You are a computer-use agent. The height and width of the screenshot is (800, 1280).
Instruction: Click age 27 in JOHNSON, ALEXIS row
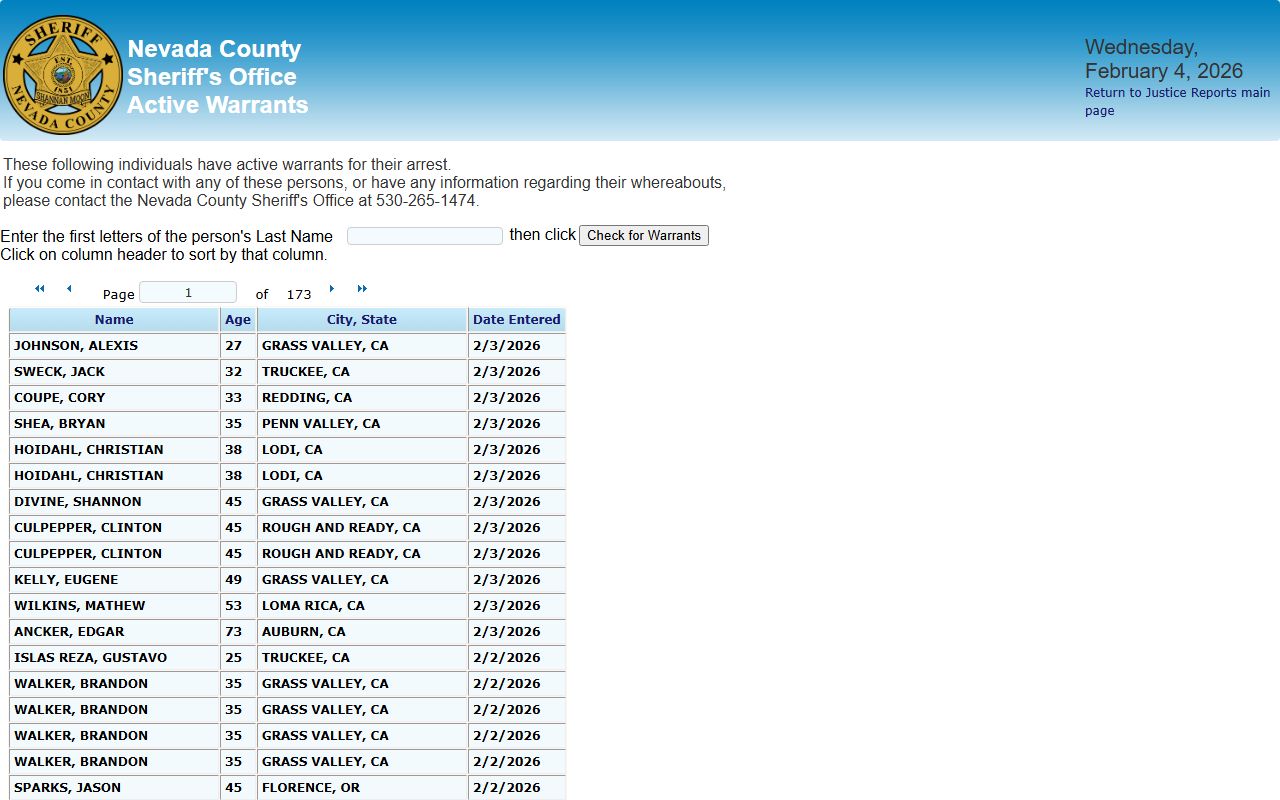coord(238,346)
